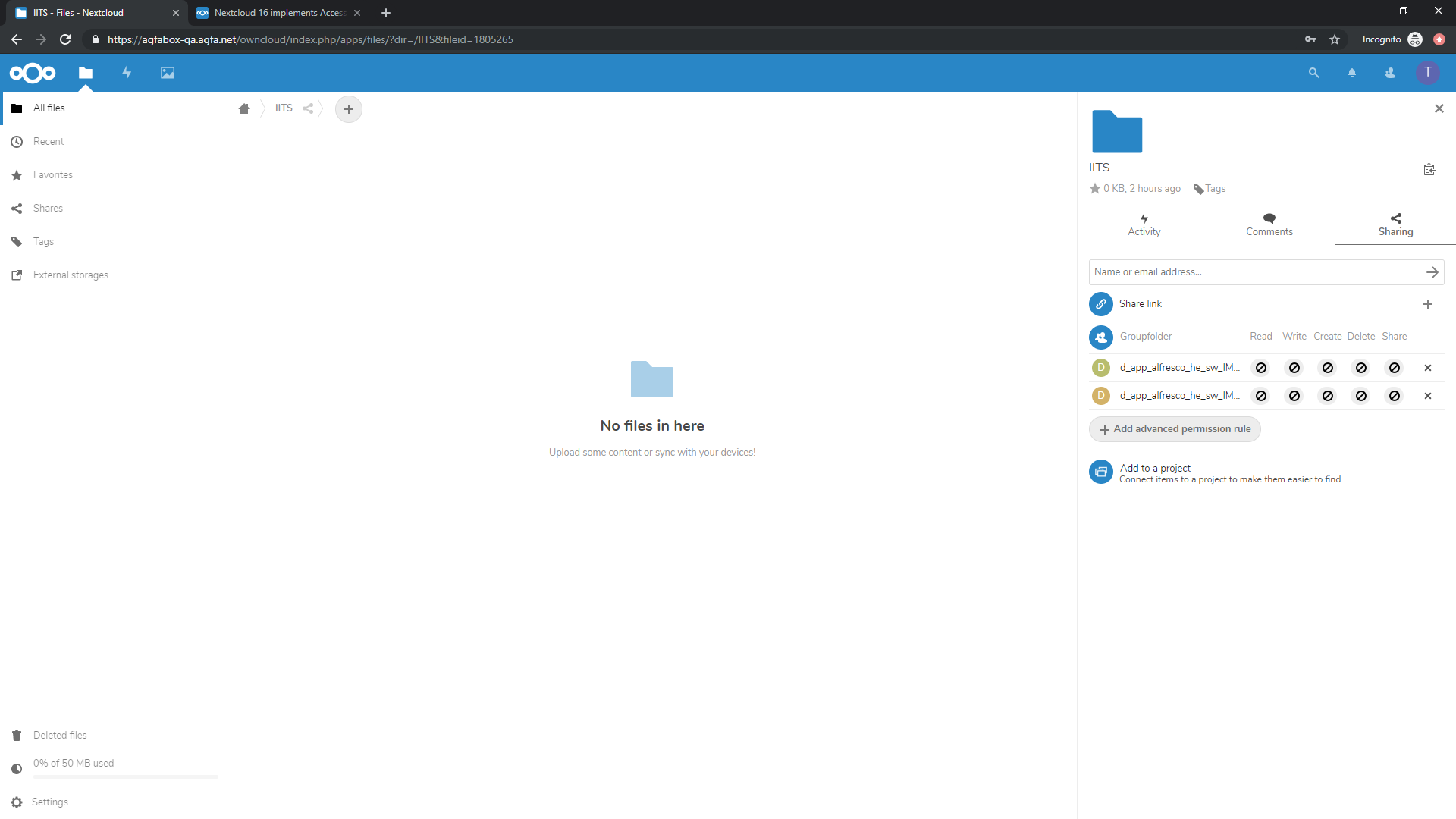Screen dimensions: 1456x819
Task: Open the Contacts menu icon
Action: 1389,73
